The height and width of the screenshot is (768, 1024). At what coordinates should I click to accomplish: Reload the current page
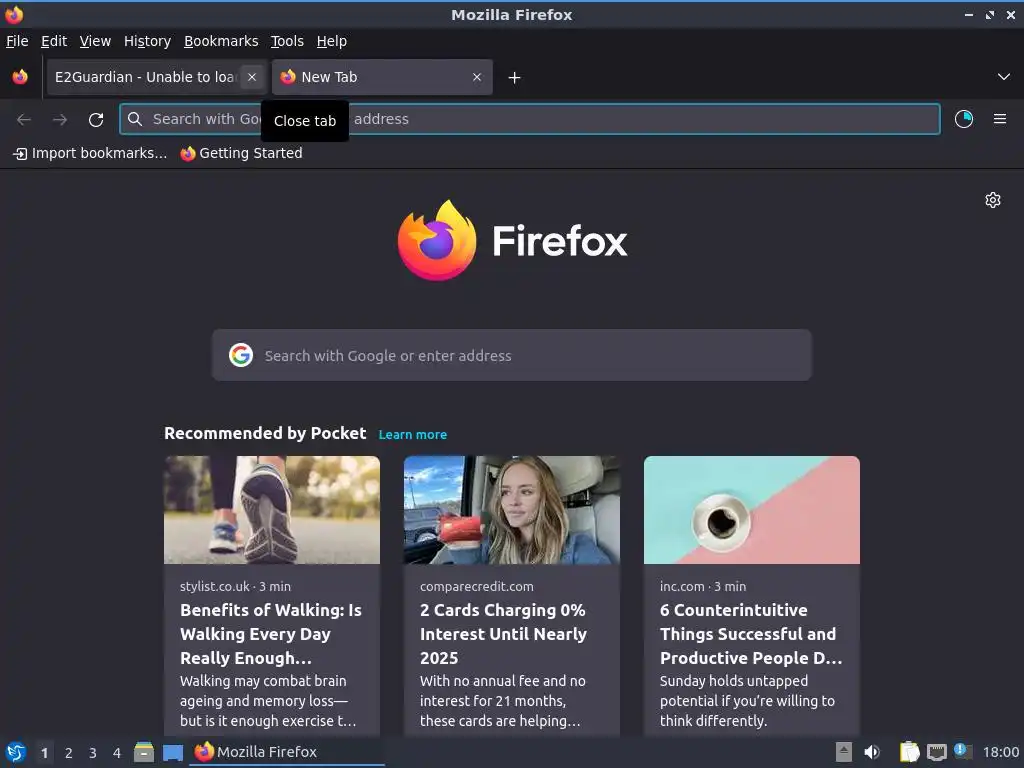tap(96, 119)
